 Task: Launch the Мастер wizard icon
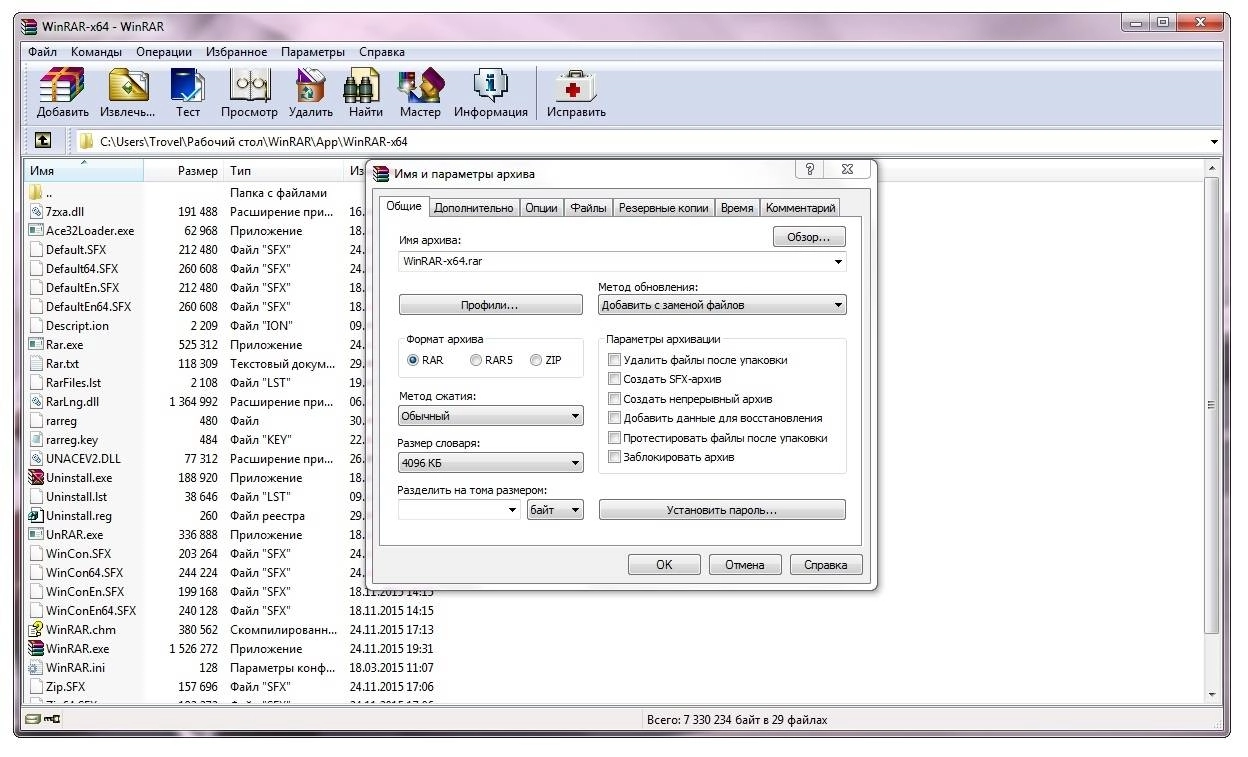(x=420, y=86)
